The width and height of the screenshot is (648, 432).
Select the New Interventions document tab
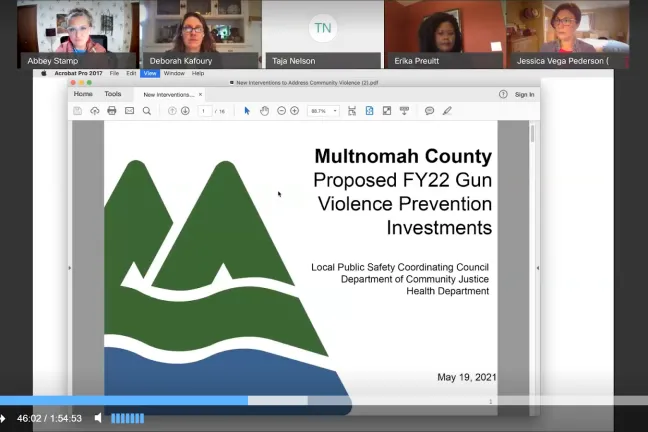(x=169, y=95)
